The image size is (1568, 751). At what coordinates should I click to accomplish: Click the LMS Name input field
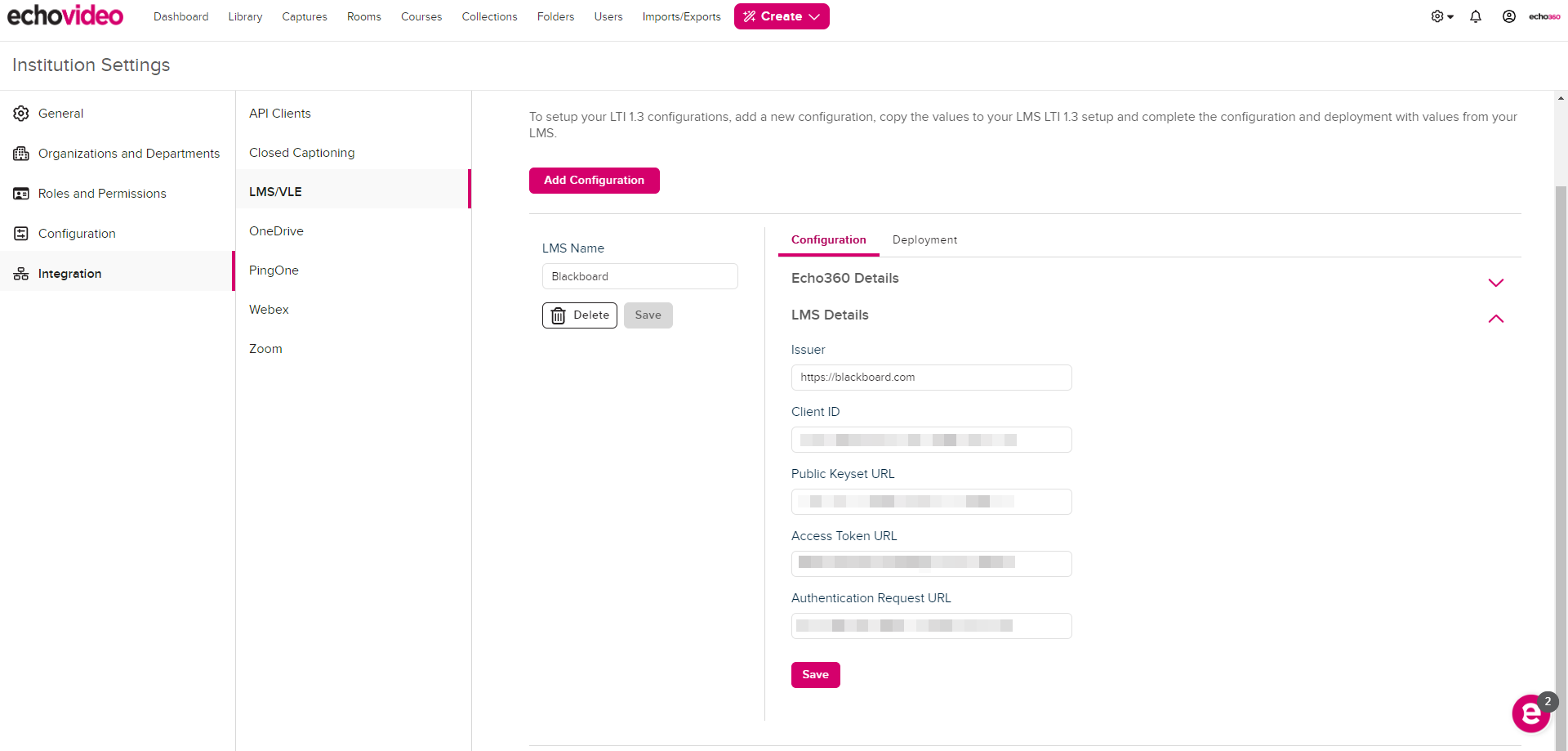[x=639, y=276]
